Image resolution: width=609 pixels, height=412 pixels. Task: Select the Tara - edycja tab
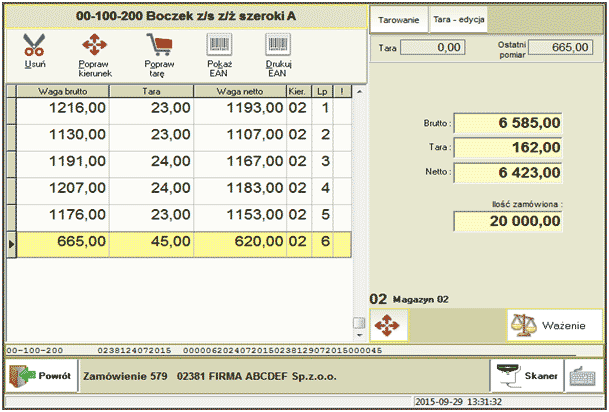coord(458,20)
